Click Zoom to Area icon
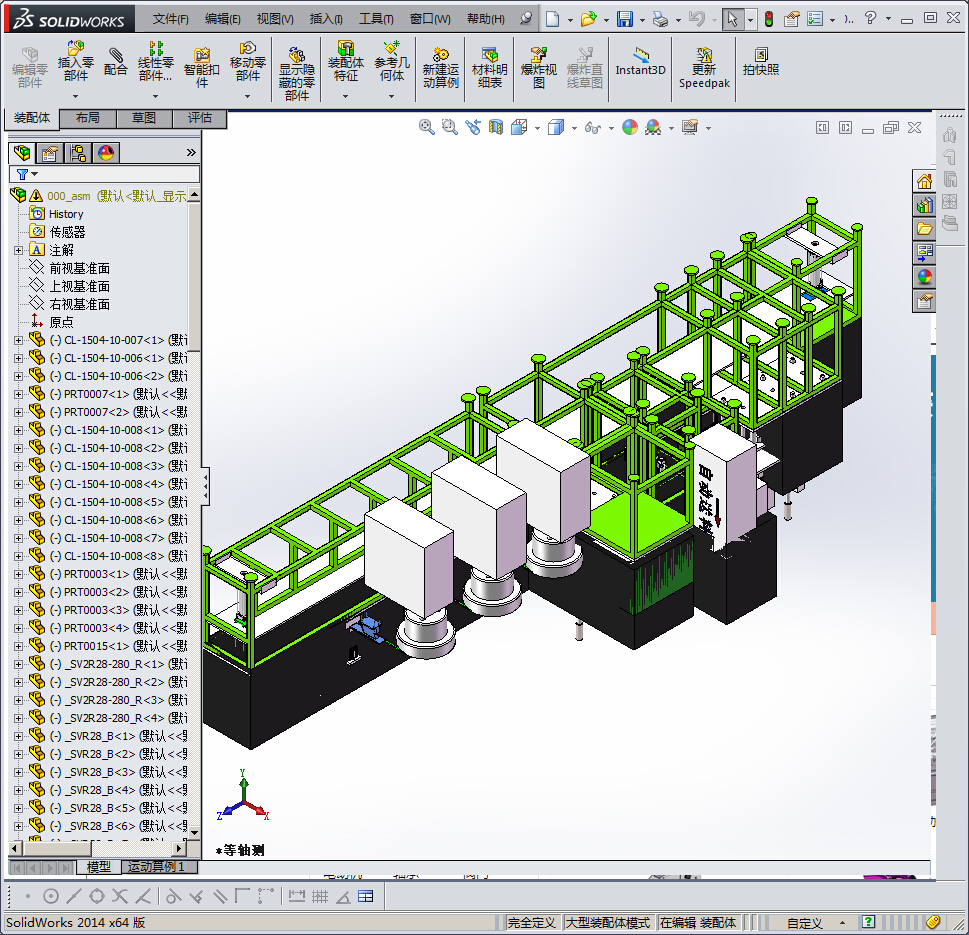Image resolution: width=969 pixels, height=935 pixels. click(x=449, y=127)
